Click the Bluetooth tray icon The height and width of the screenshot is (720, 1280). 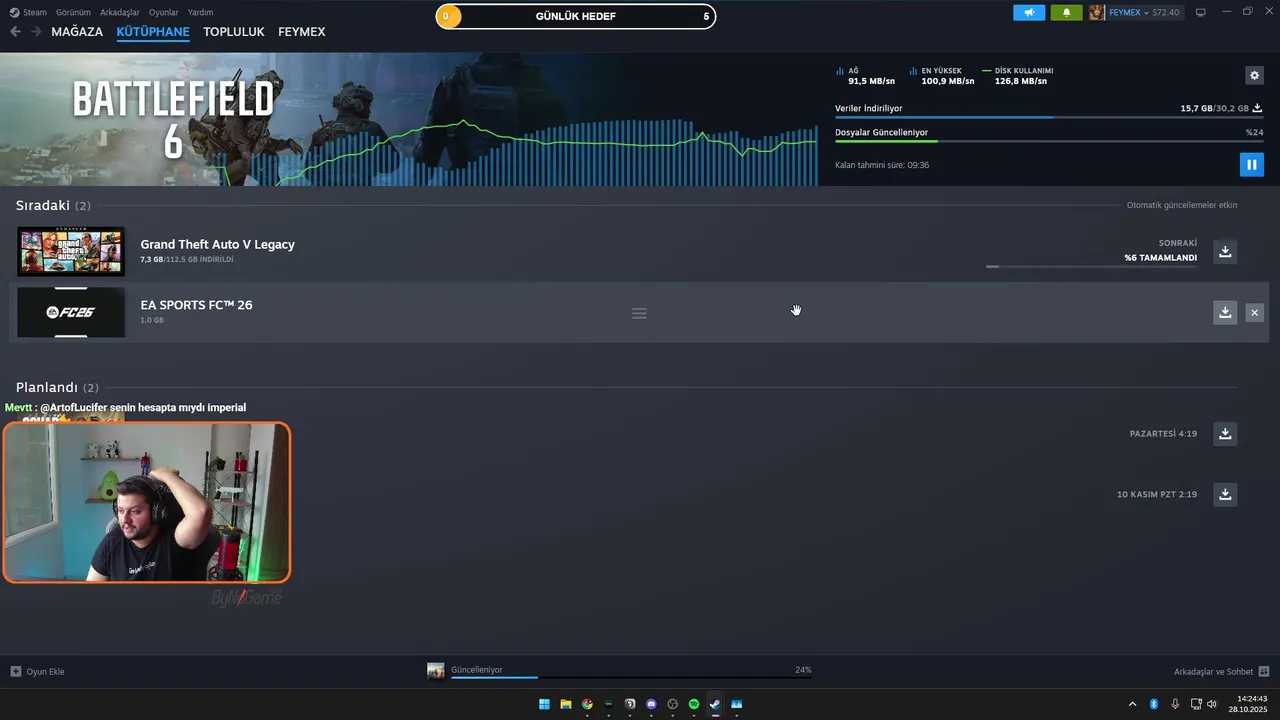(x=1153, y=704)
